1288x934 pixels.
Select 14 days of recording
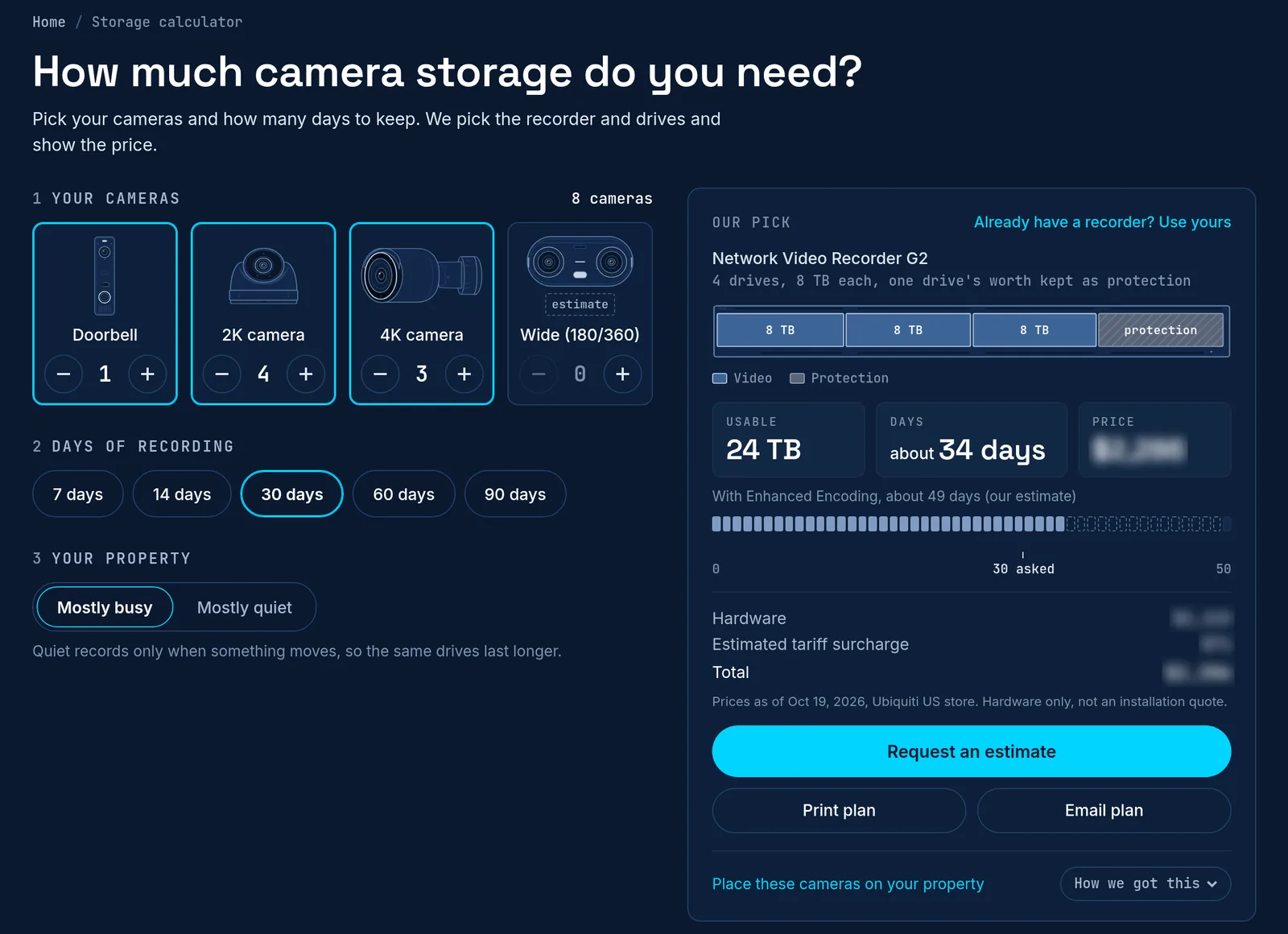(182, 494)
